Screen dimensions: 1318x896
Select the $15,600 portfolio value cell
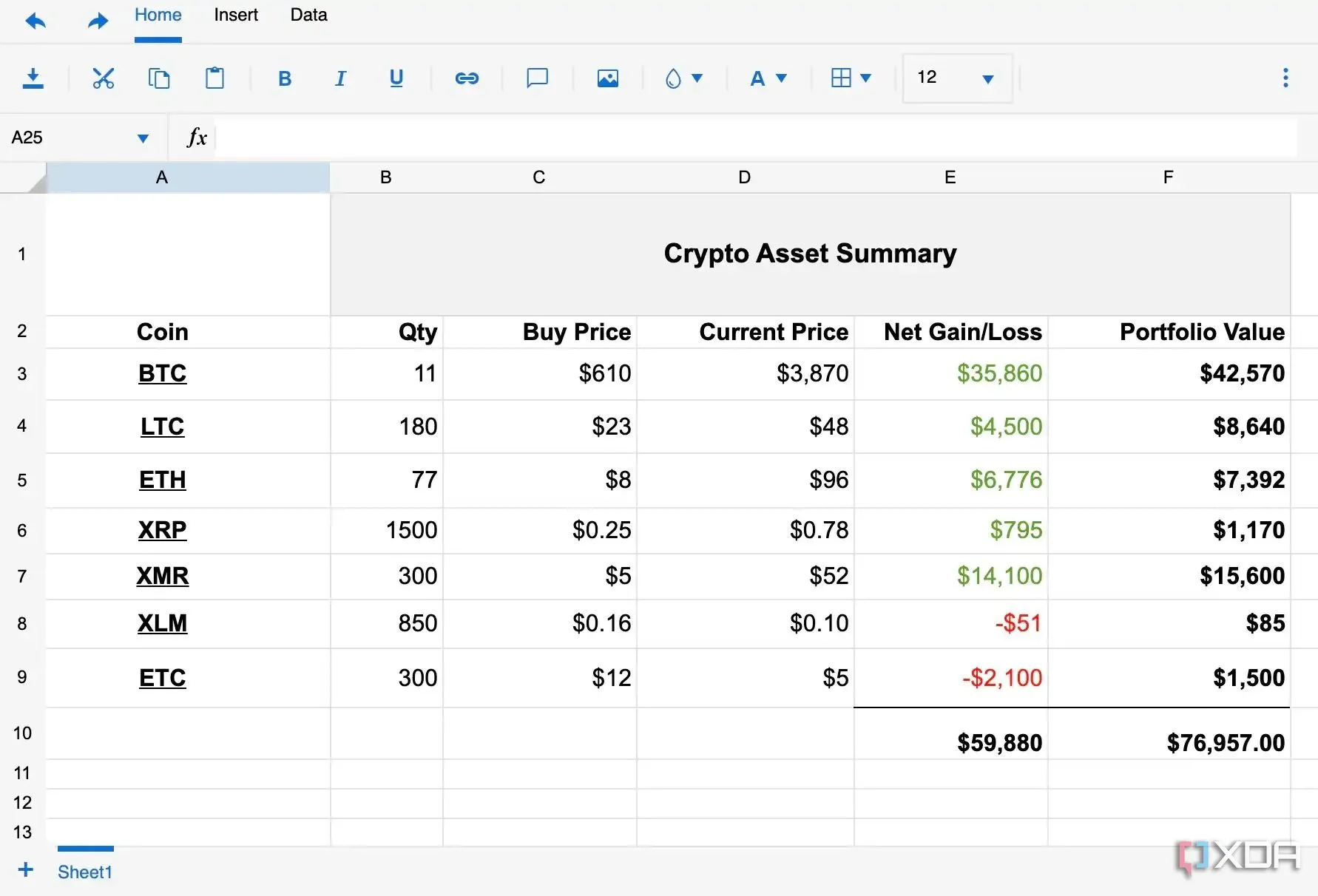click(1169, 577)
